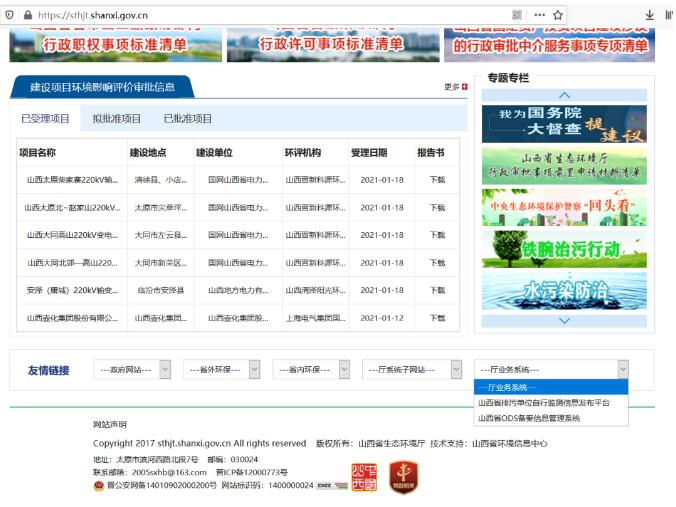Viewport: 676px width, 507px height.
Task: Click the URL address bar field
Action: 270,15
